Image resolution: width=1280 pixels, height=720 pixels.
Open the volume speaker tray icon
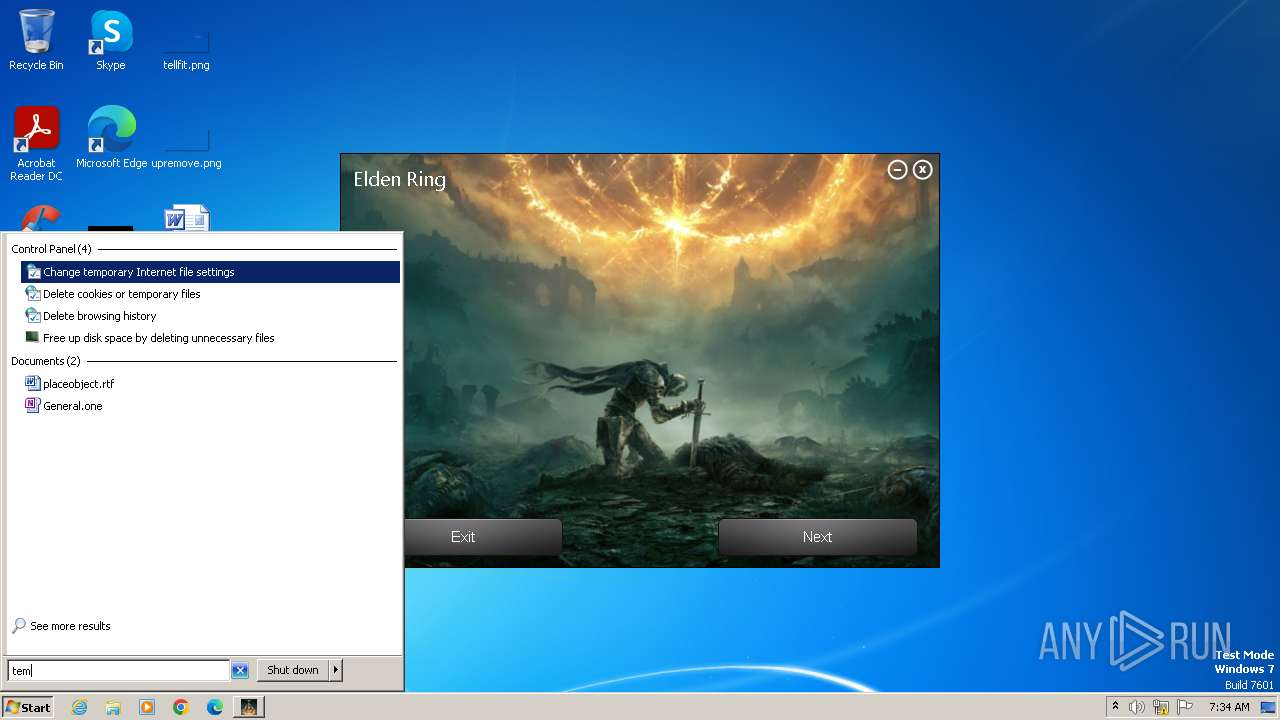[x=1137, y=707]
